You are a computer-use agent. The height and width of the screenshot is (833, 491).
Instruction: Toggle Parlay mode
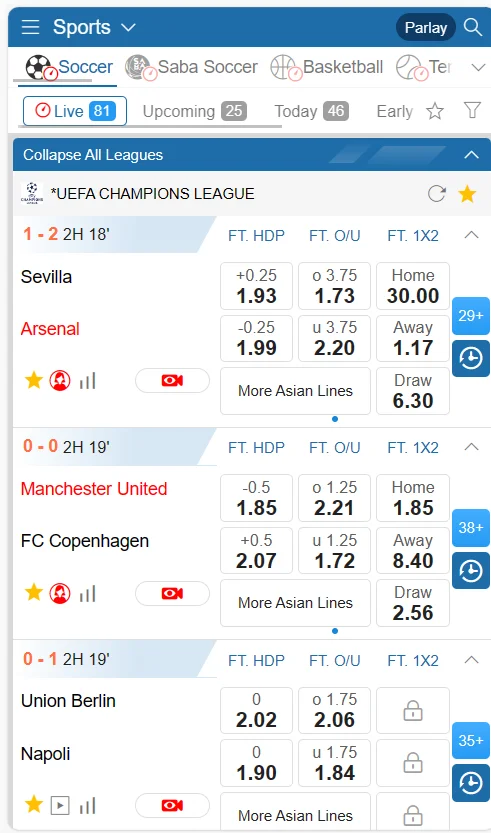pyautogui.click(x=426, y=28)
